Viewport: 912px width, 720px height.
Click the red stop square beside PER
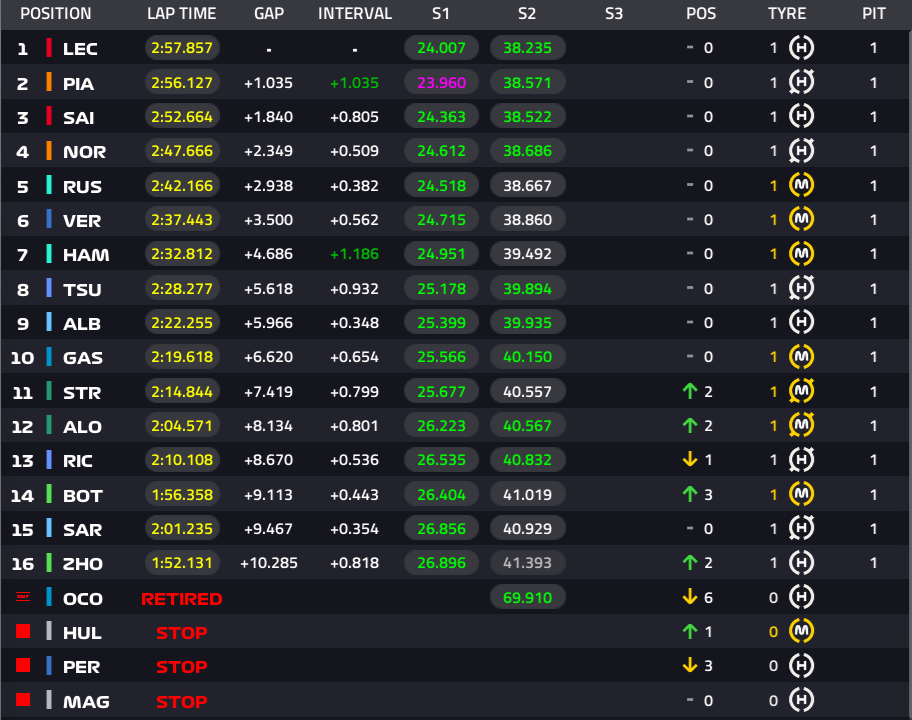(x=23, y=665)
